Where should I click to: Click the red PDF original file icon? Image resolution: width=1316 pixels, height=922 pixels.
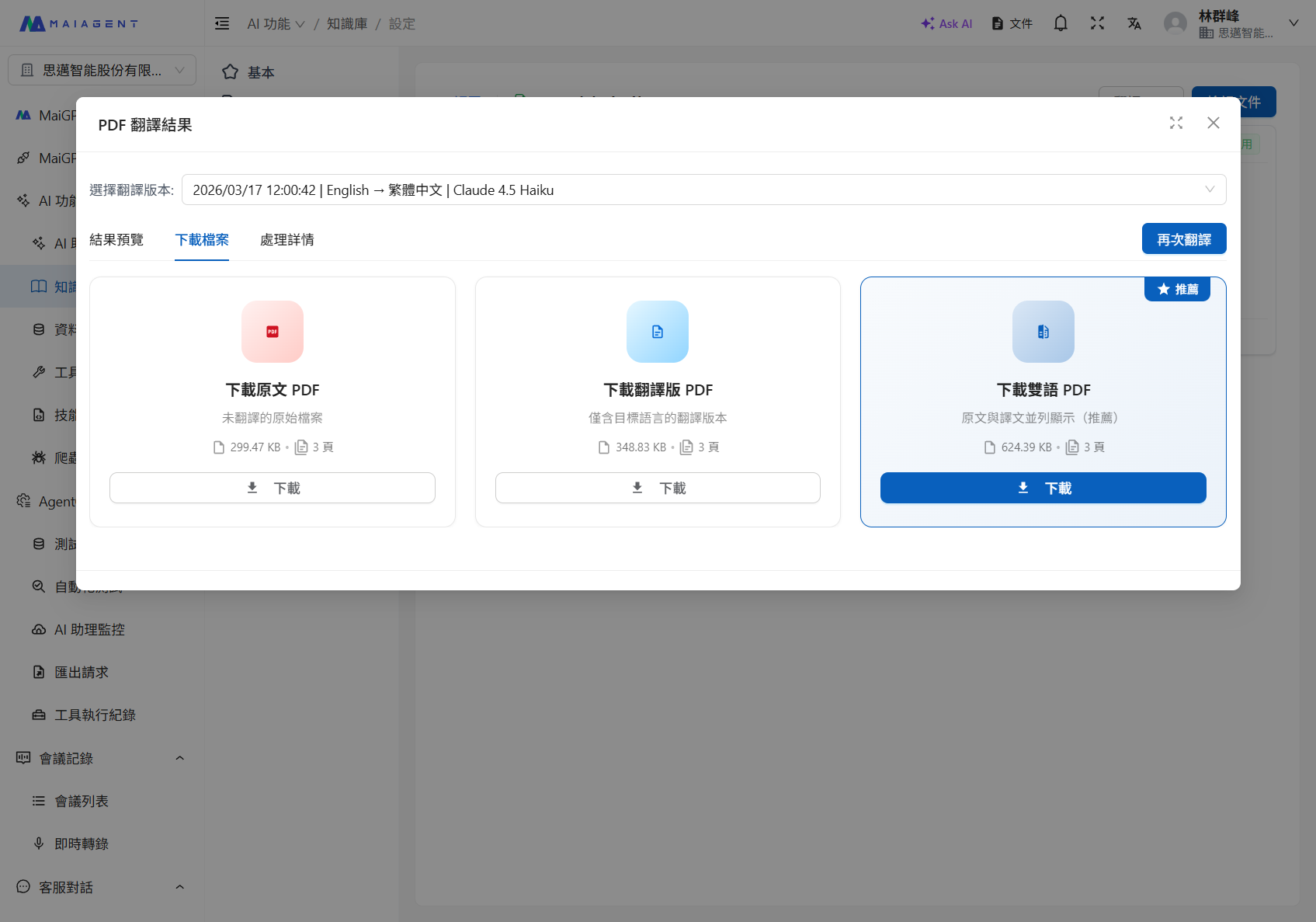pos(272,332)
